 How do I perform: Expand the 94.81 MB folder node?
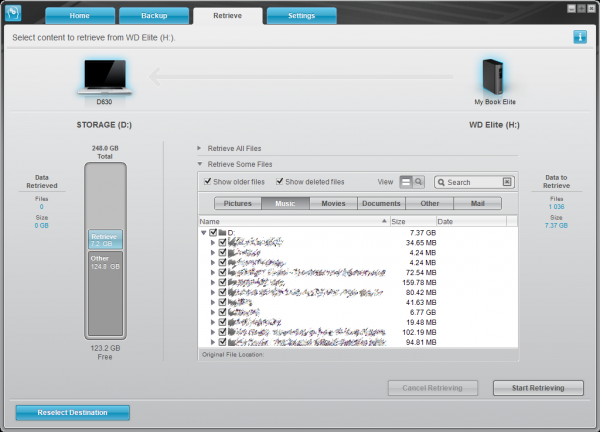tap(213, 342)
